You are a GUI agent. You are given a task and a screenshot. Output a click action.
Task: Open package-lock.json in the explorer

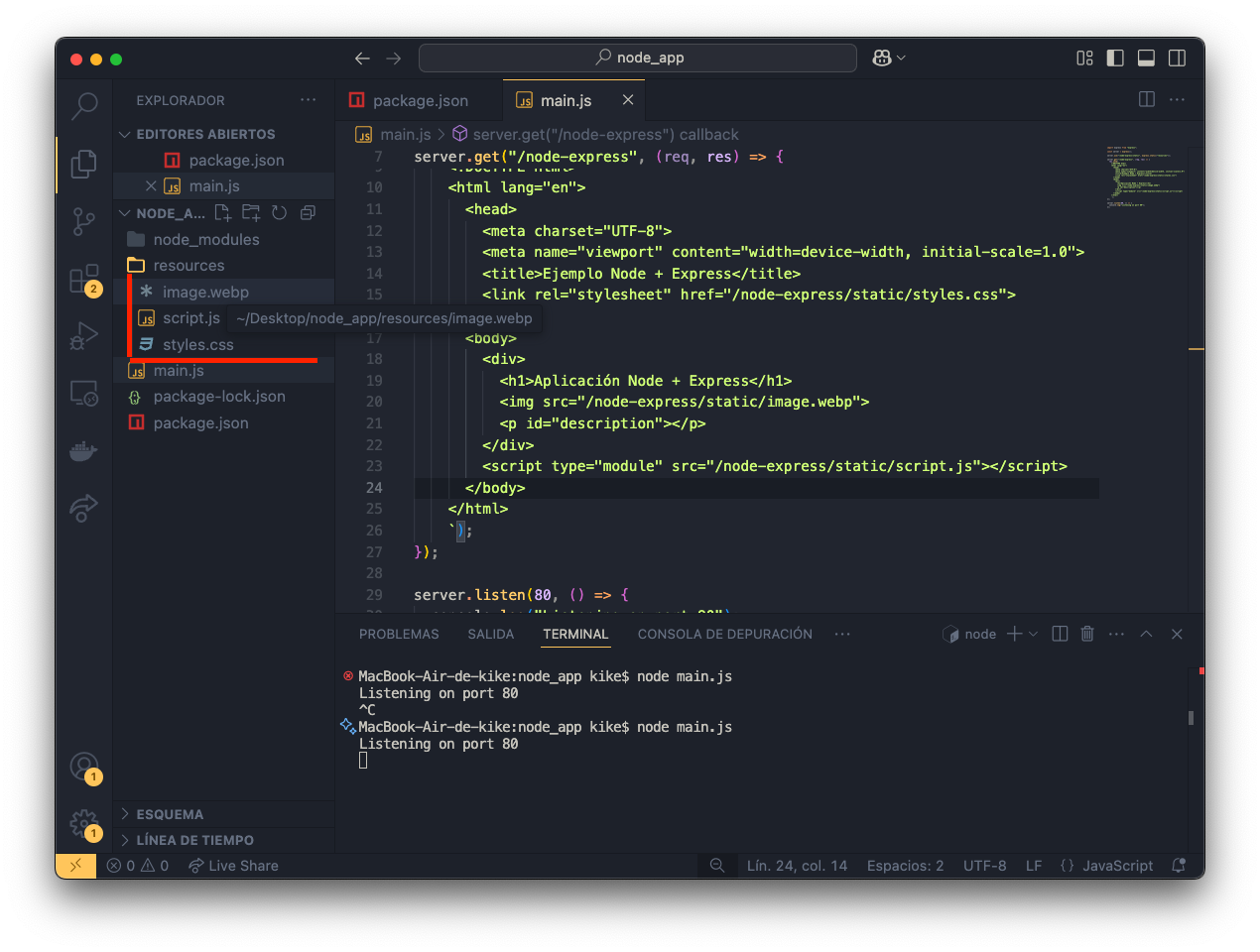click(x=224, y=397)
